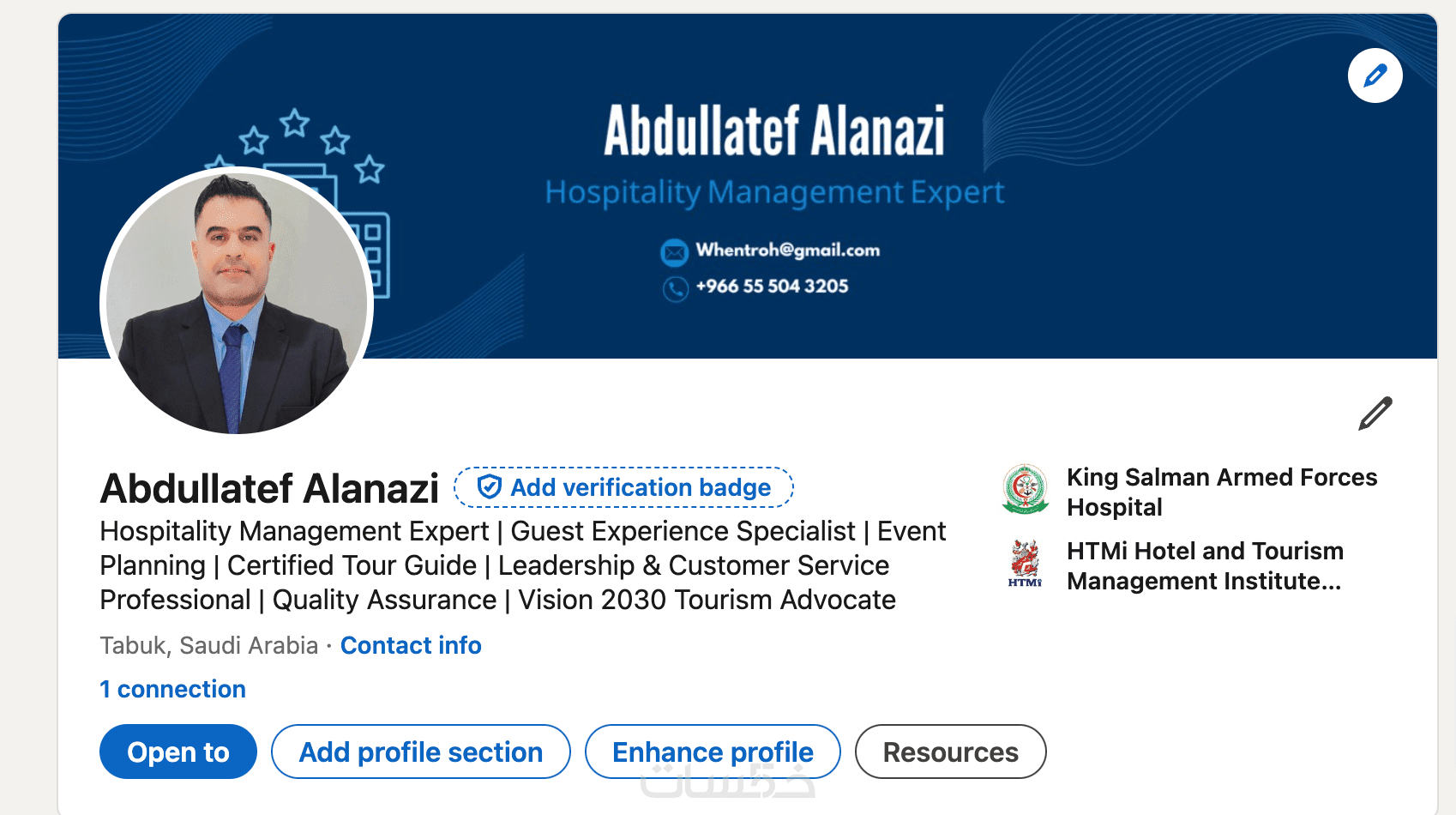View the 1 connection link
This screenshot has width=1456, height=815.
173,689
